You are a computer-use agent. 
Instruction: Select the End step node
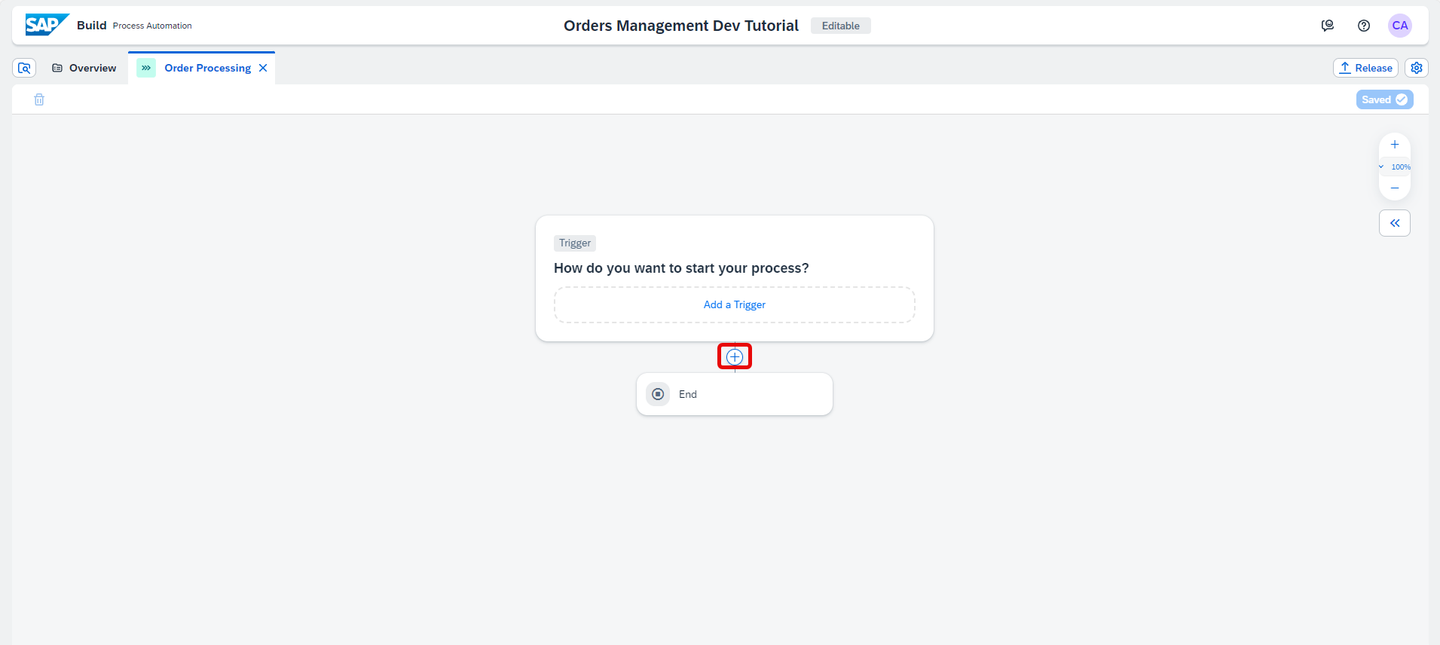coord(735,394)
